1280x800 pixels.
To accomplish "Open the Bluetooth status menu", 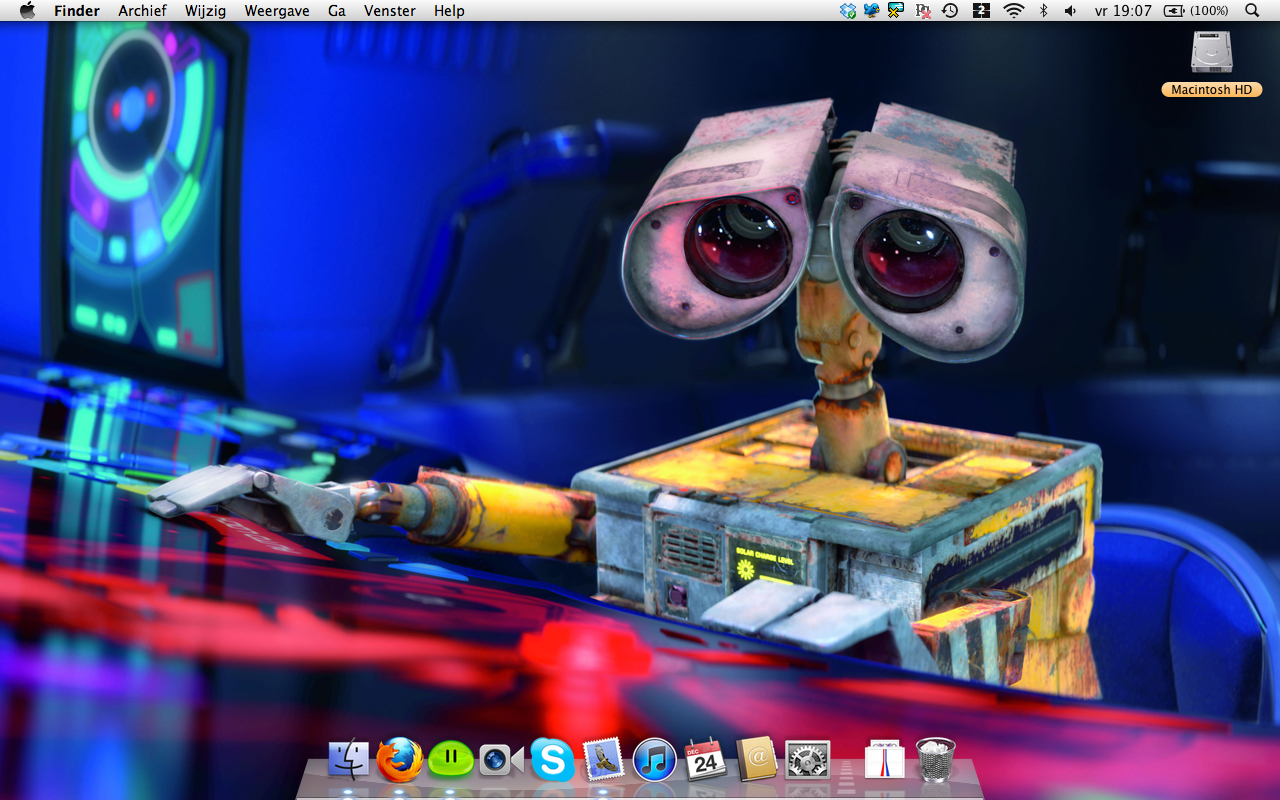I will [1043, 11].
